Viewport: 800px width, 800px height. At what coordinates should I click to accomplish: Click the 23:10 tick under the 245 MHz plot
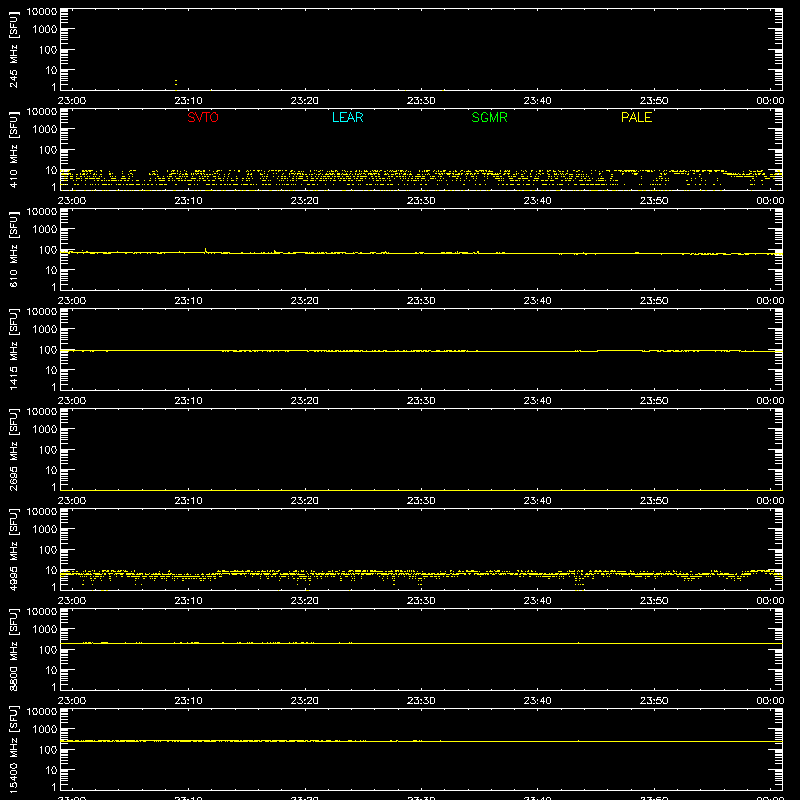[x=188, y=101]
